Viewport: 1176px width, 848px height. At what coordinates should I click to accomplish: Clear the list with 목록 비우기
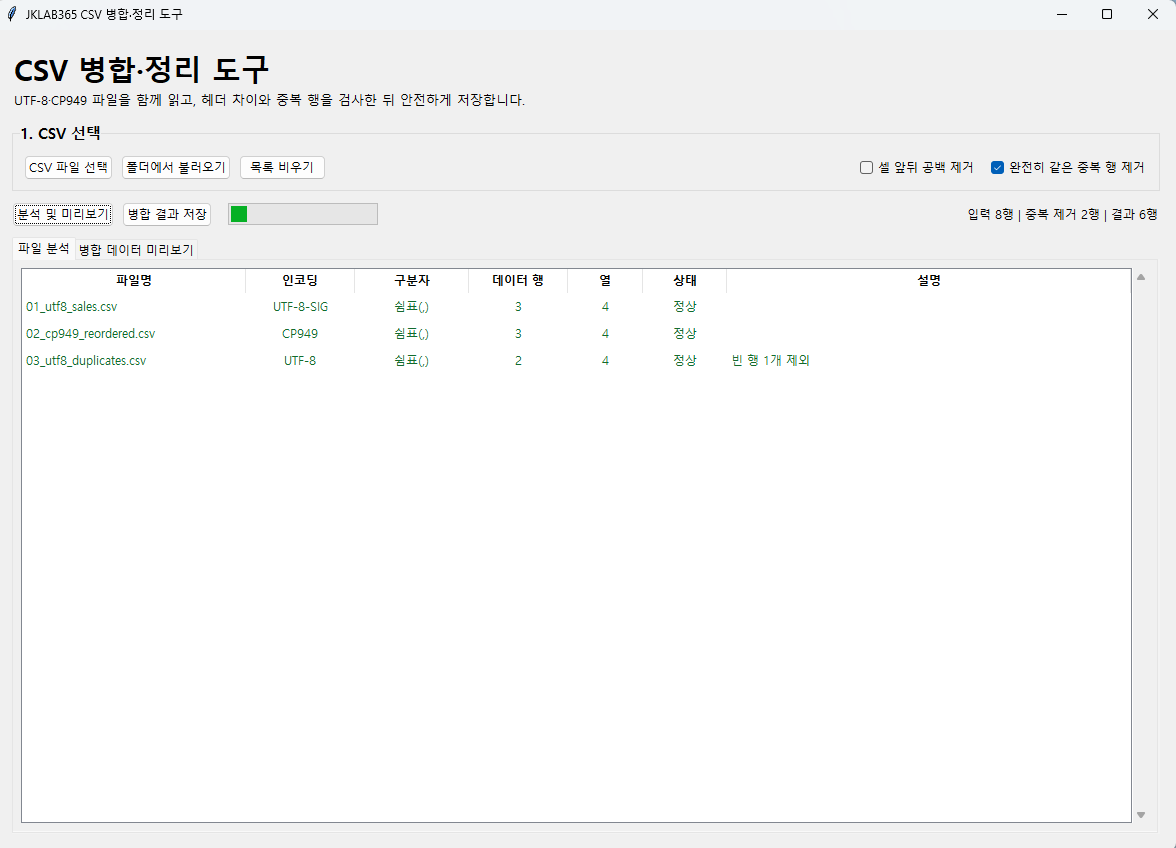pos(282,167)
